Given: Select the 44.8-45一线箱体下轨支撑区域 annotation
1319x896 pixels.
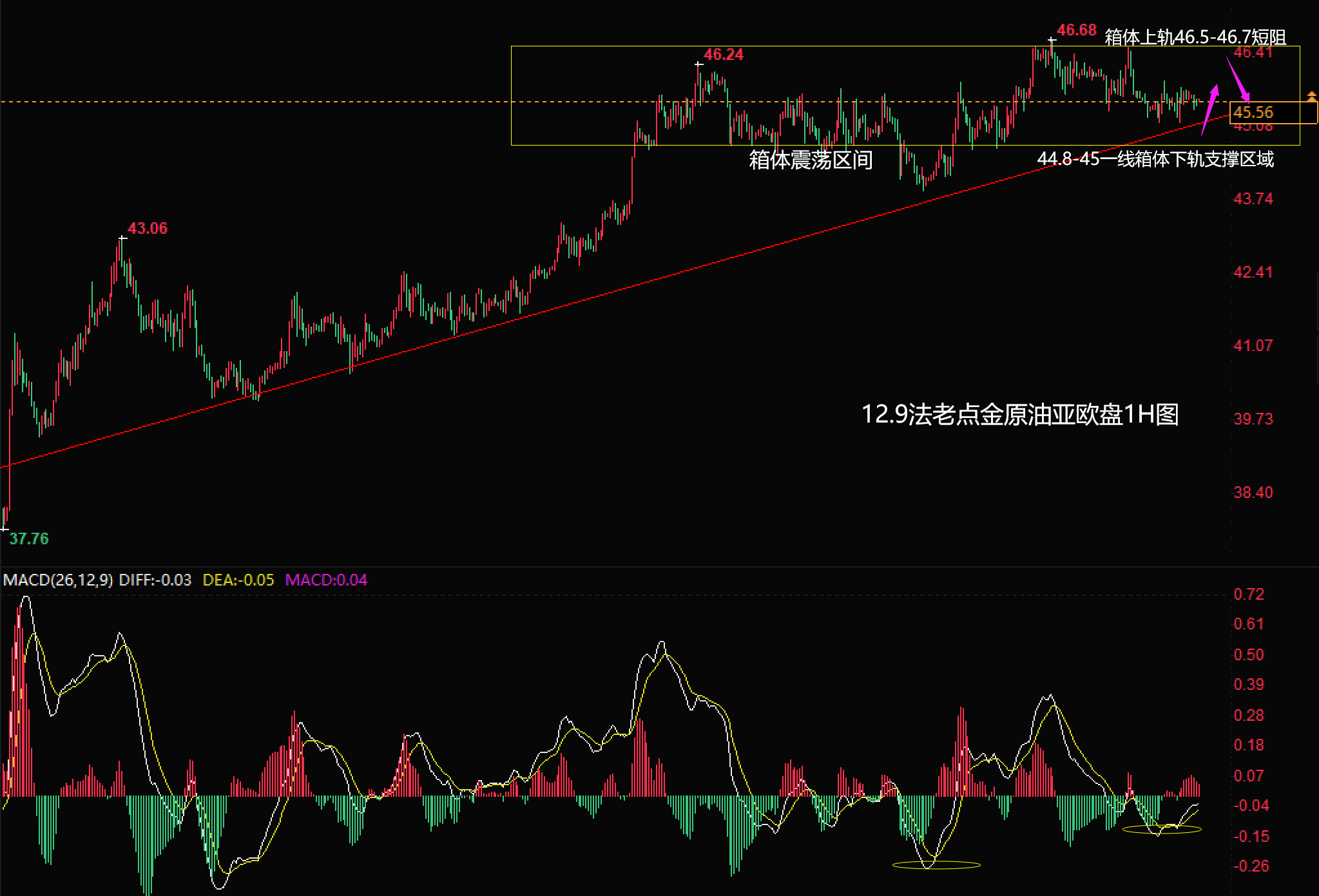Looking at the screenshot, I should click(x=1155, y=159).
